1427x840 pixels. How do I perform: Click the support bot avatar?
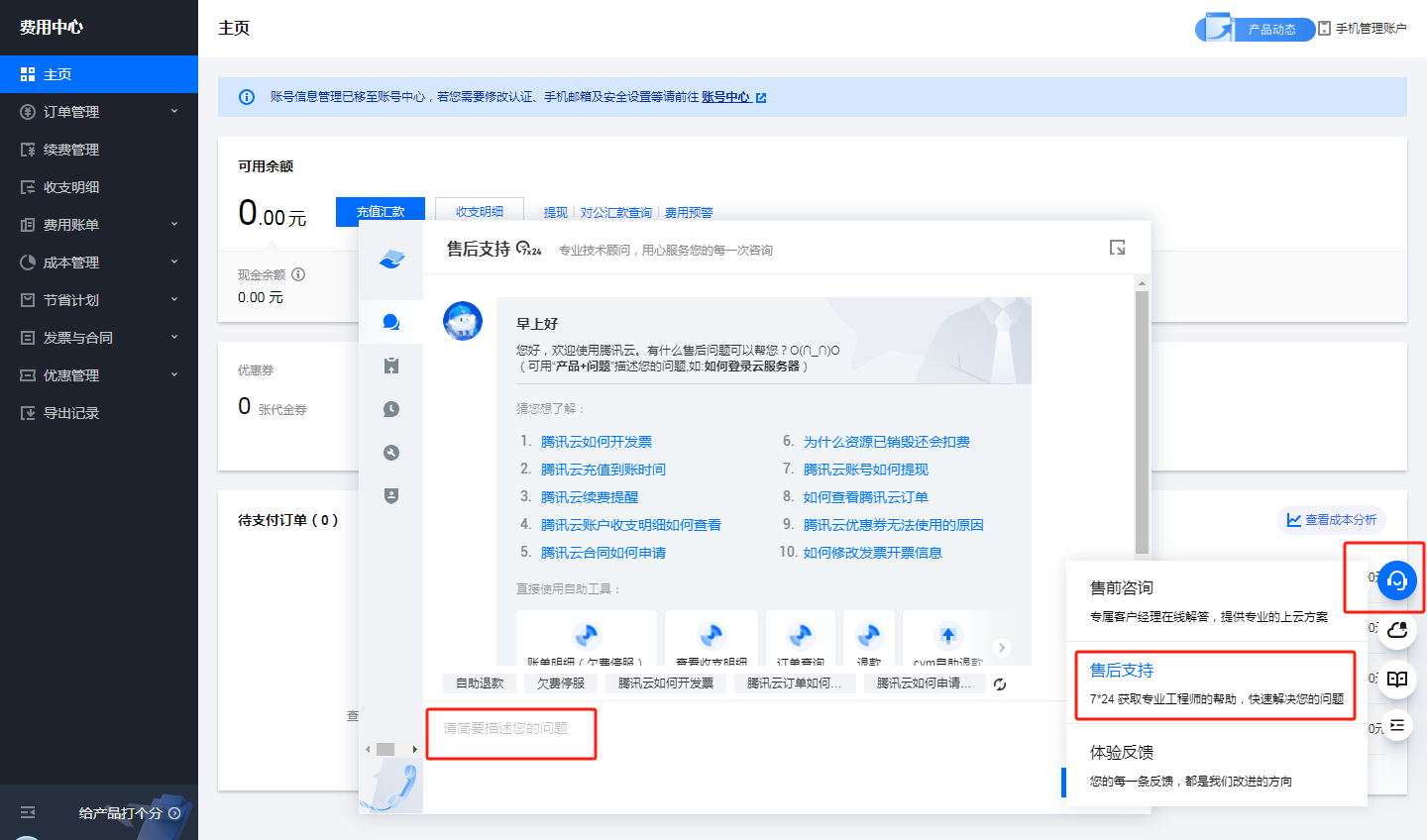pos(463,321)
